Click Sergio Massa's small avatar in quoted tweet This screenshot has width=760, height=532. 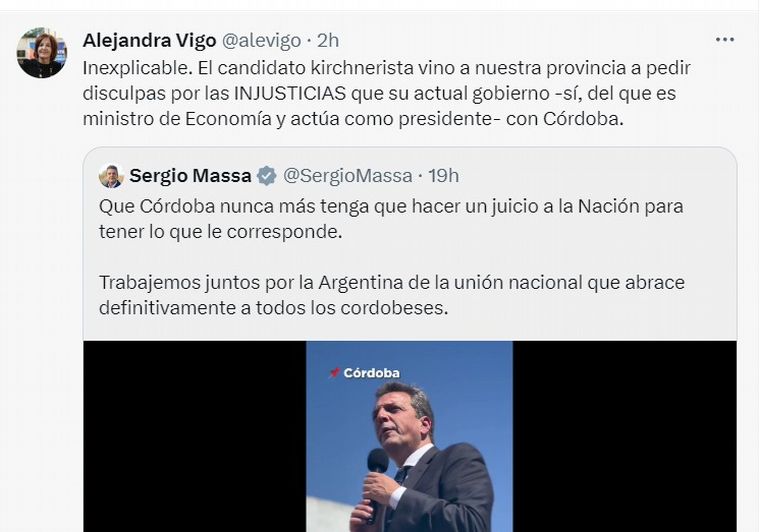click(x=111, y=176)
